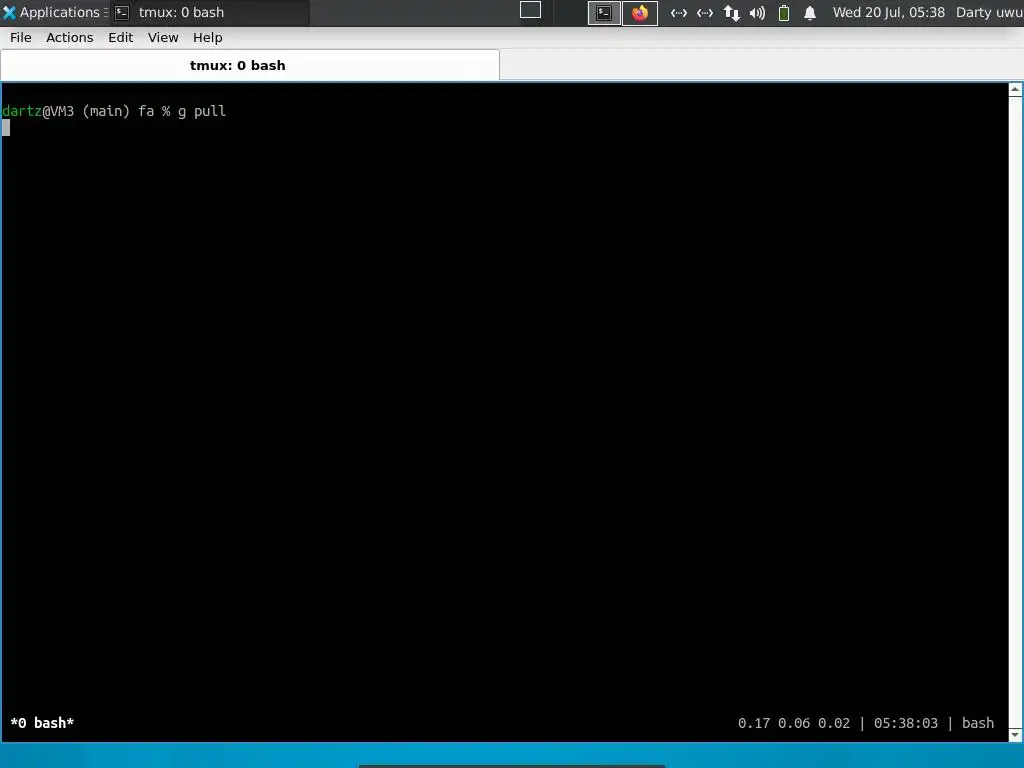Open the Help menu

tap(208, 38)
